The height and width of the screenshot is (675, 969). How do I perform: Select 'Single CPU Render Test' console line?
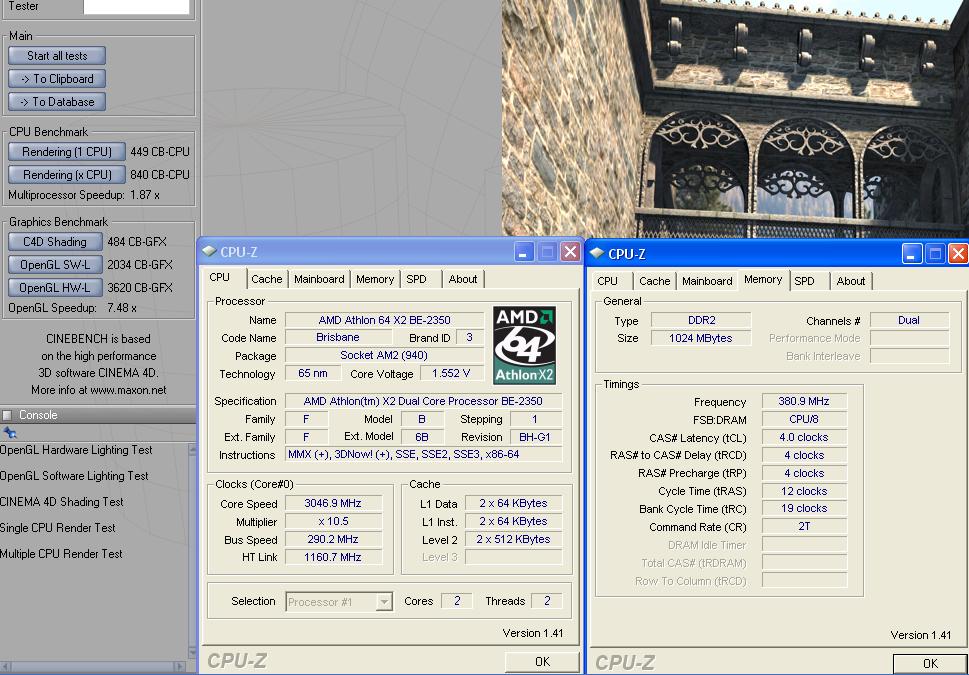pos(57,528)
